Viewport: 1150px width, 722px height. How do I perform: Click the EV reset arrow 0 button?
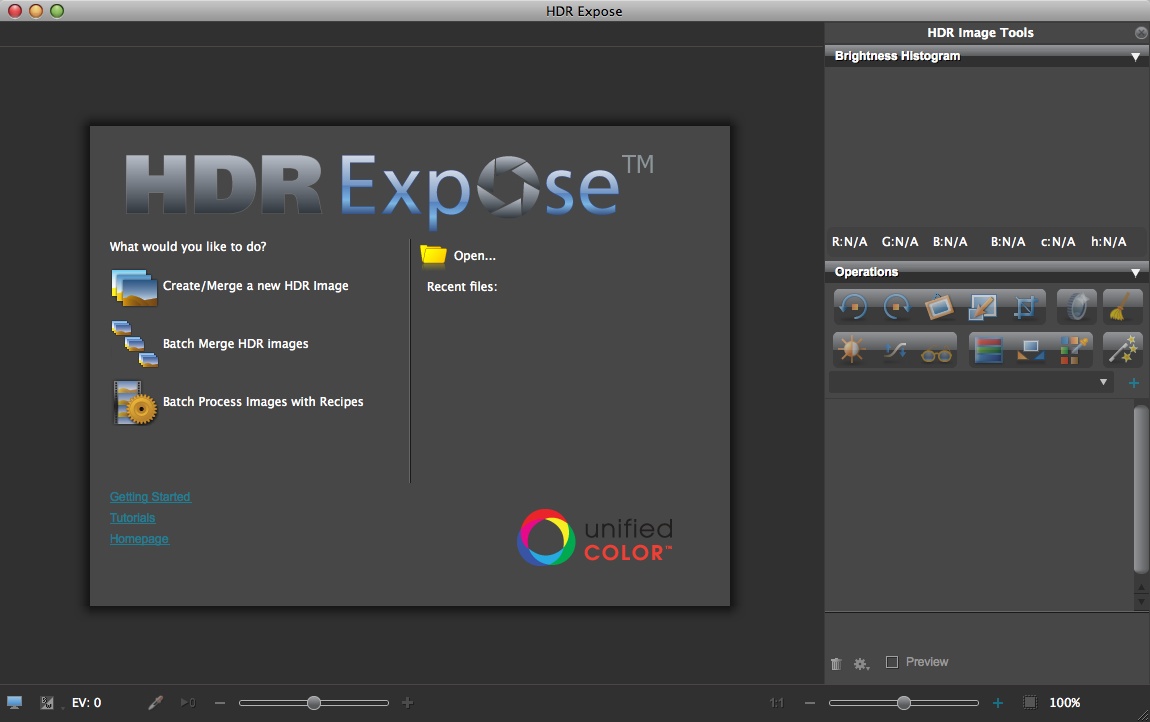(x=188, y=703)
